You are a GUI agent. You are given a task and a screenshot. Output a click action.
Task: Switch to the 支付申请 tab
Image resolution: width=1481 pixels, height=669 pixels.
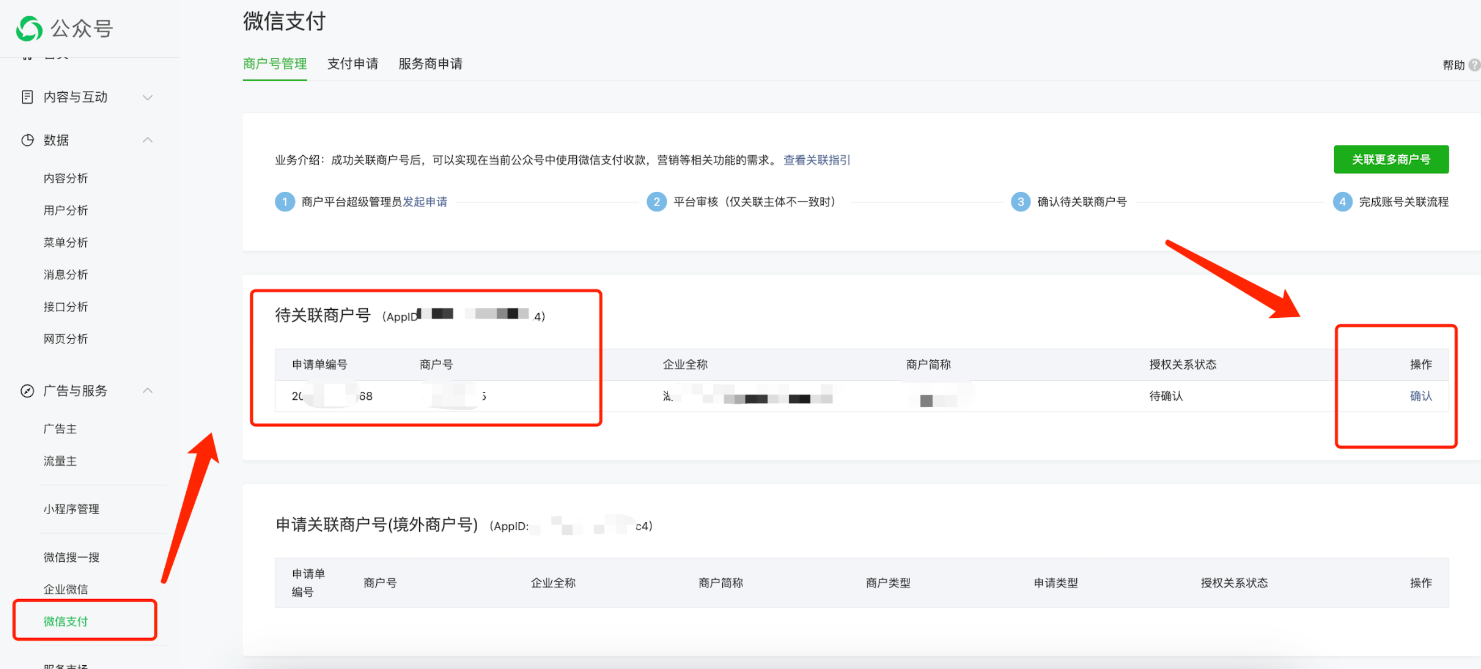(352, 64)
